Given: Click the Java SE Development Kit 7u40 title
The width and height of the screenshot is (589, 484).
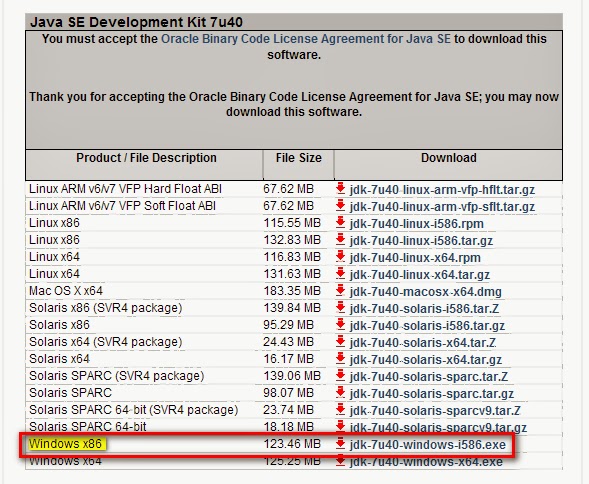Looking at the screenshot, I should [x=136, y=22].
